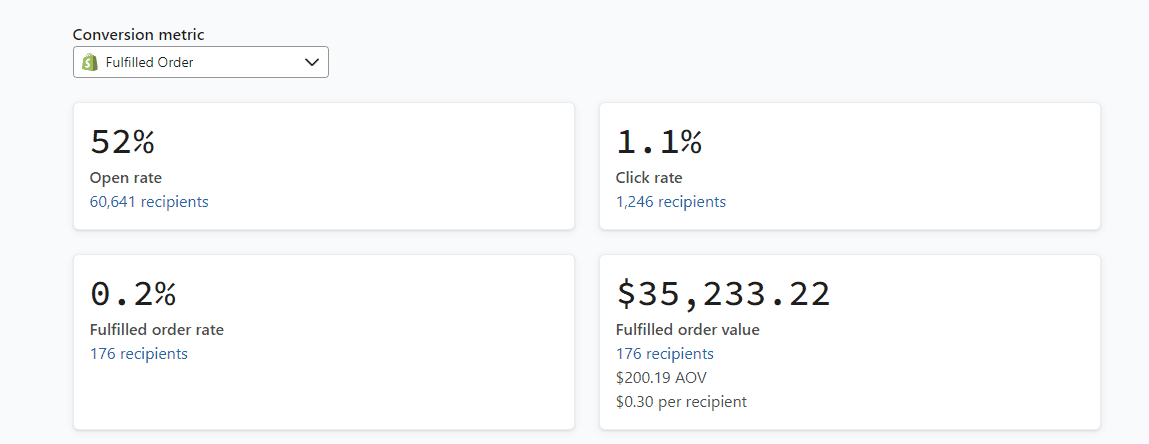Image resolution: width=1149 pixels, height=444 pixels.
Task: Click the Shopify bag icon in the dropdown
Action: [89, 62]
